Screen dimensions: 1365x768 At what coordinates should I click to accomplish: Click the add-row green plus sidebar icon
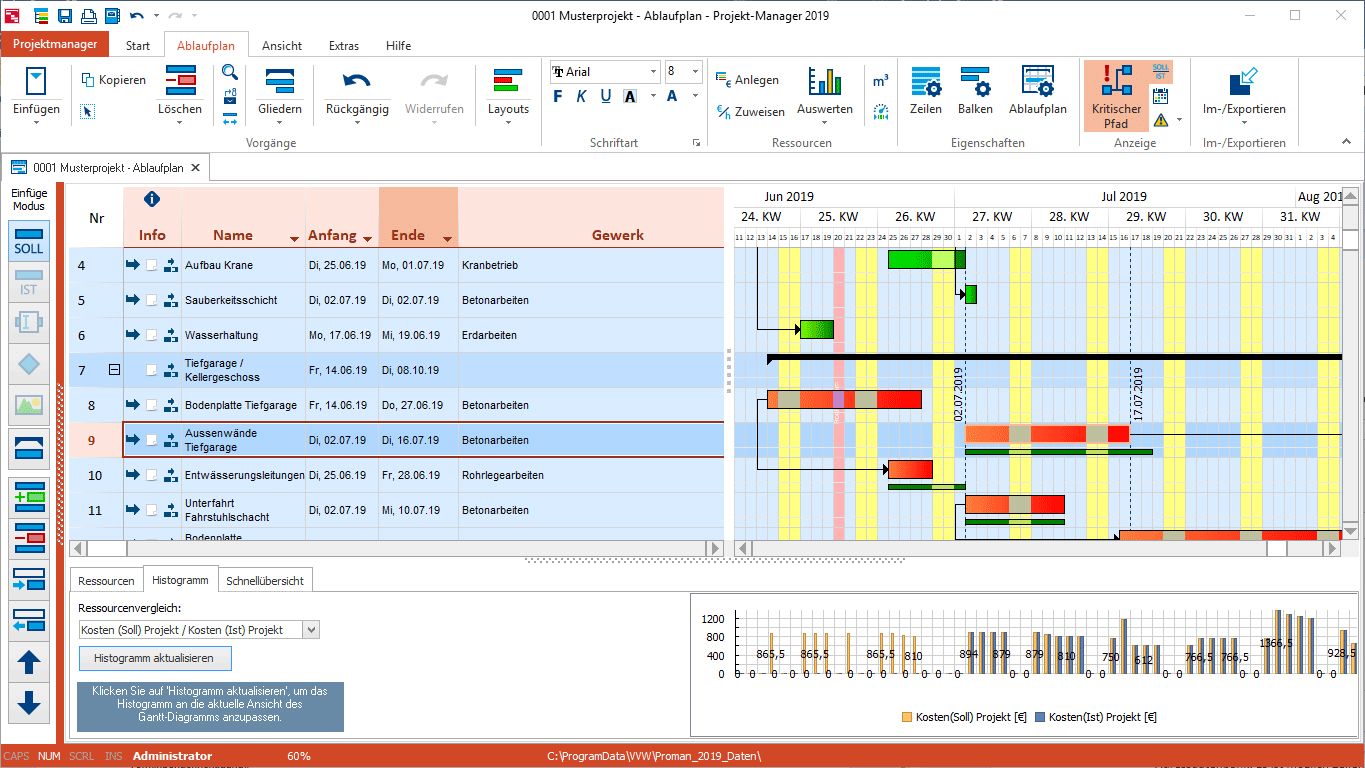pyautogui.click(x=29, y=496)
